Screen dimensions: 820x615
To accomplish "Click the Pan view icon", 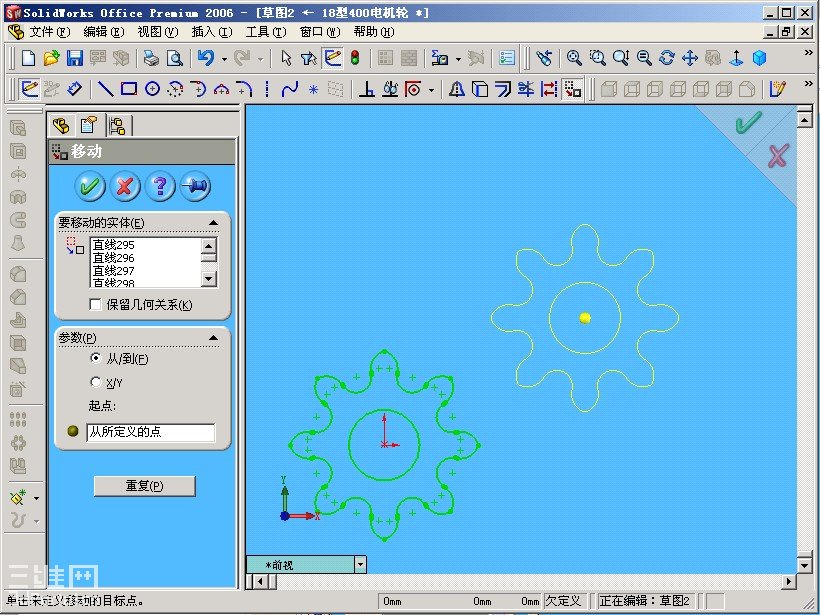I will pyautogui.click(x=690, y=58).
